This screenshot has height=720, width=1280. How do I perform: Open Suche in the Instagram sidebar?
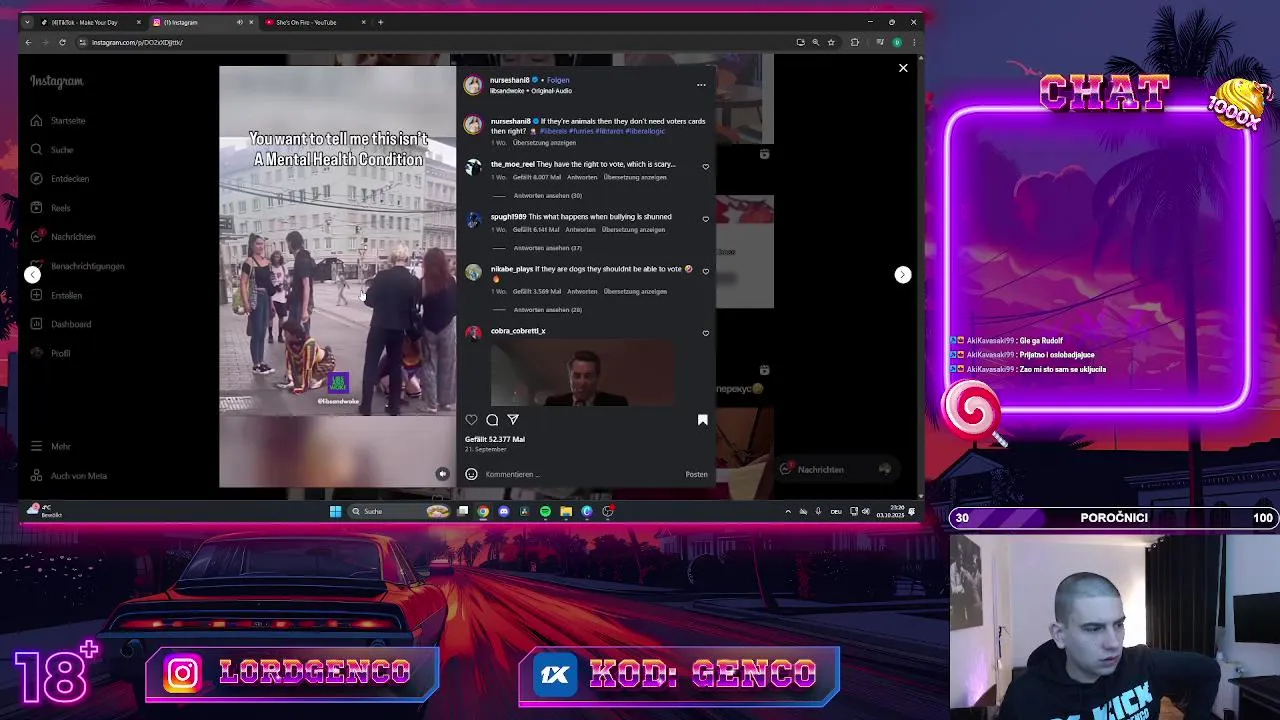pos(52,149)
